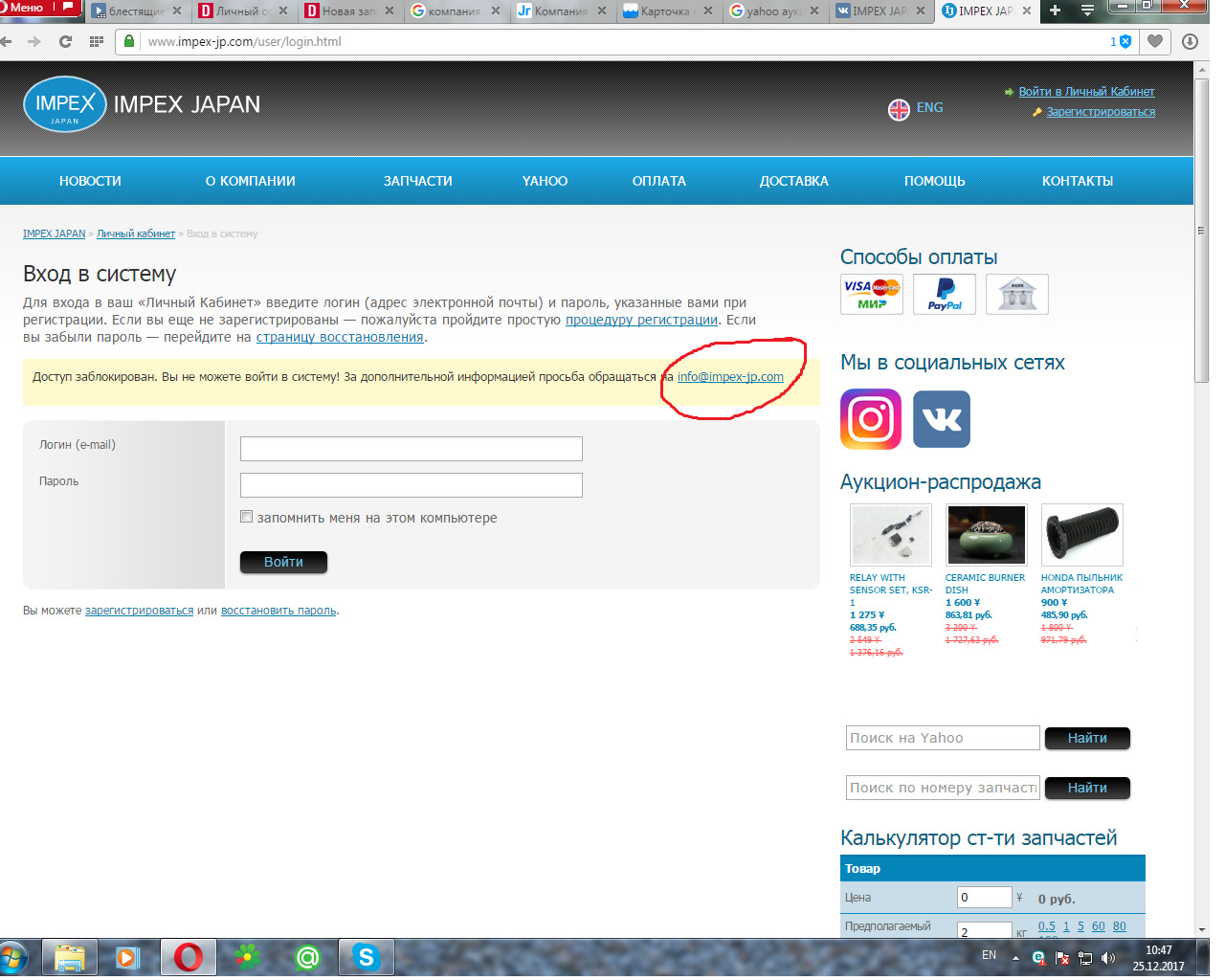The image size is (1225, 980).
Task: Click the 'Поиск по номеру запчасти' field
Action: point(943,788)
